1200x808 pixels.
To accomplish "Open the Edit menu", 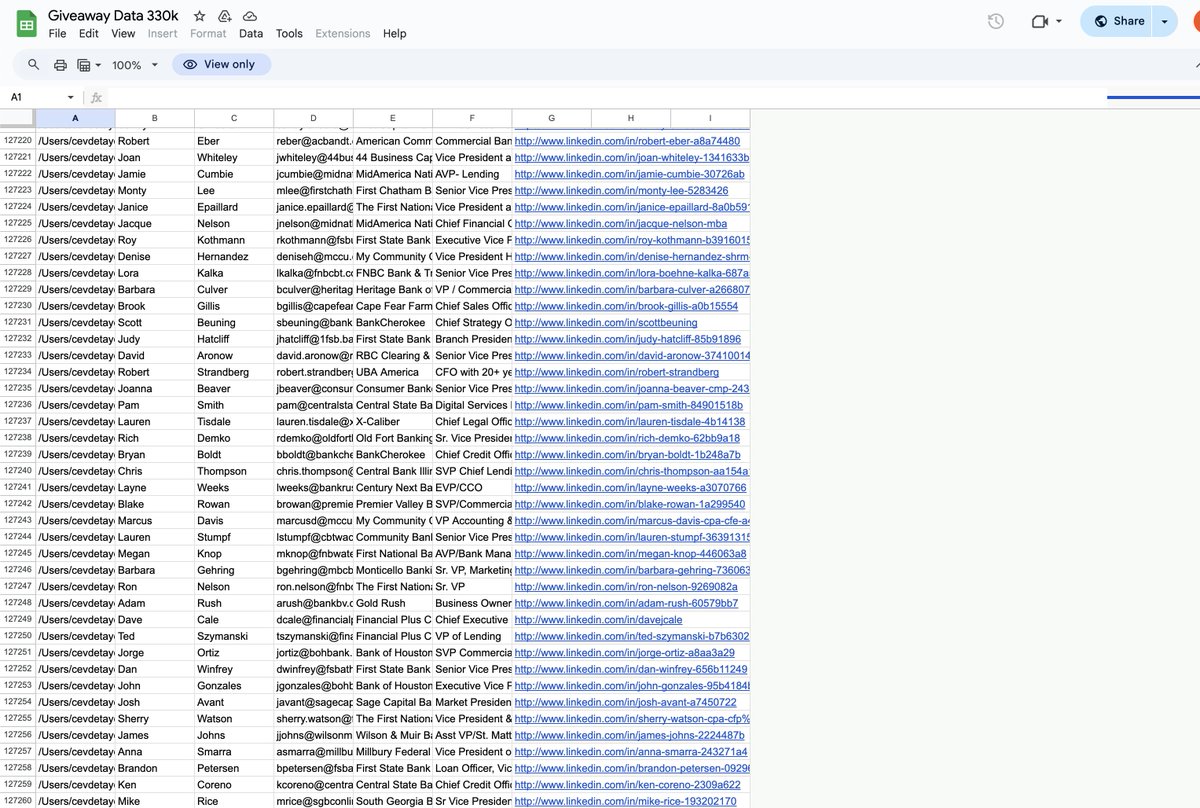I will click(89, 33).
